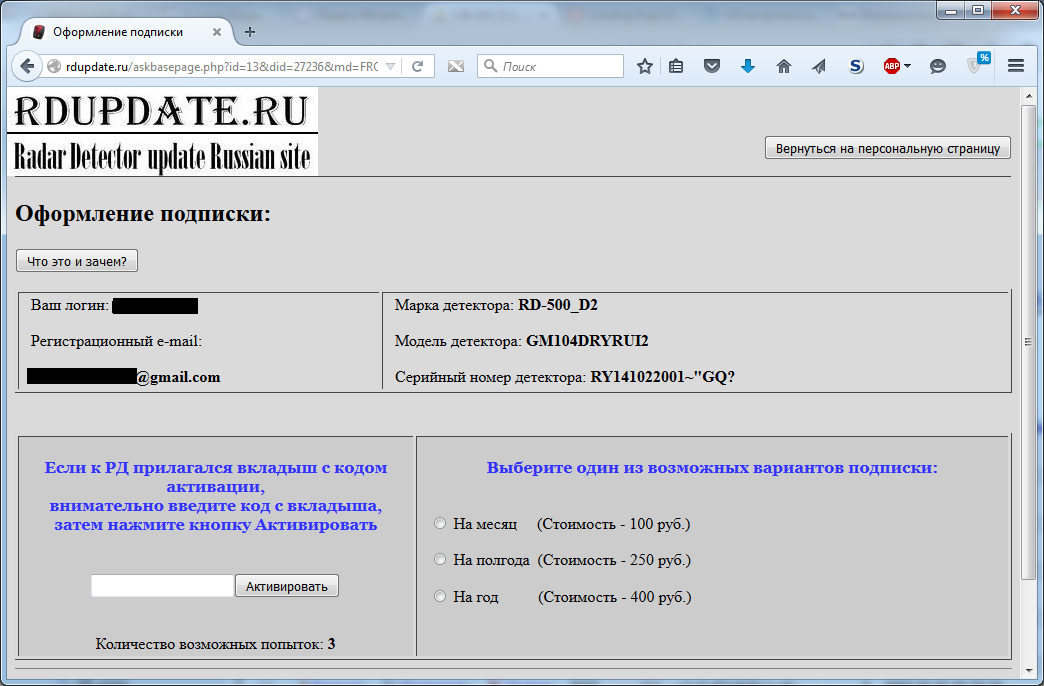Open the Adblock Plus dropdown arrow
Screen dimensions: 1044x686
click(x=908, y=66)
